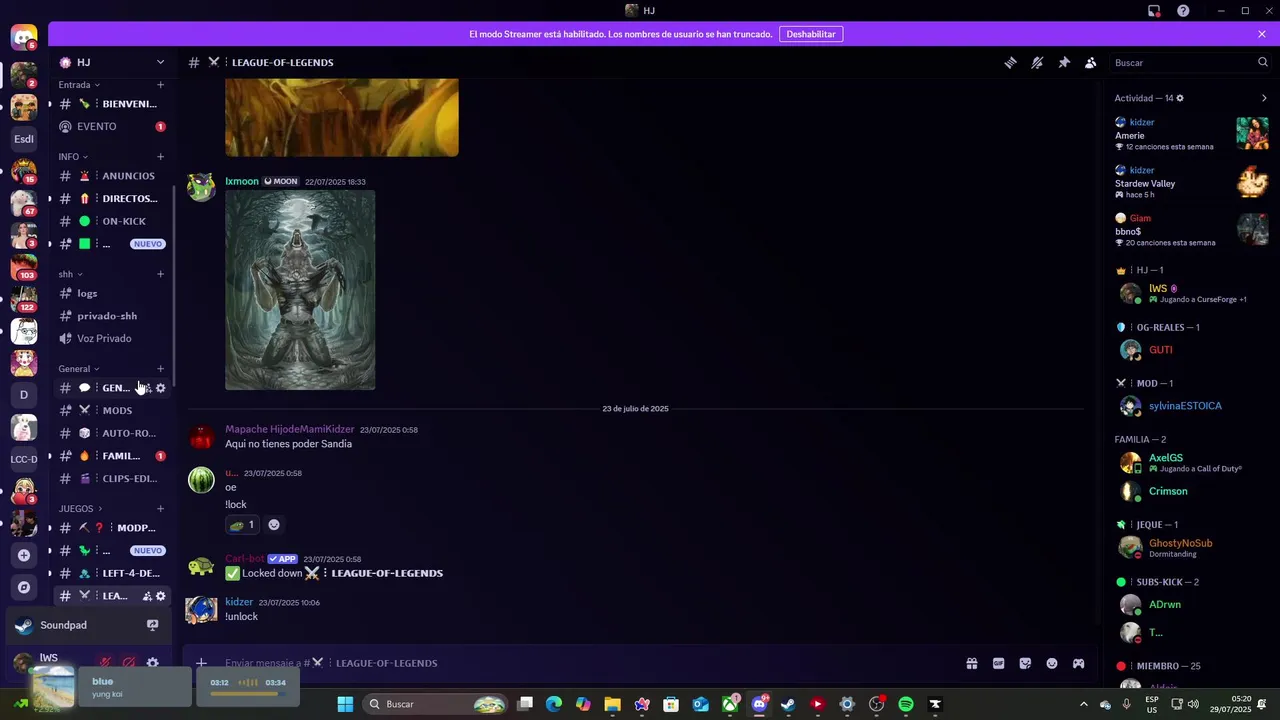1280x720 pixels.
Task: Collapse the shh category
Action: coord(70,274)
